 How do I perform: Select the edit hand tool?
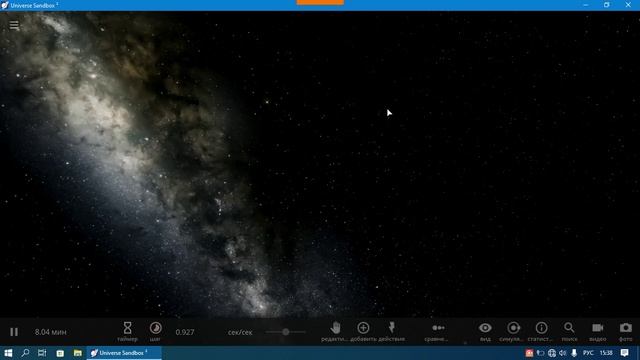point(335,331)
